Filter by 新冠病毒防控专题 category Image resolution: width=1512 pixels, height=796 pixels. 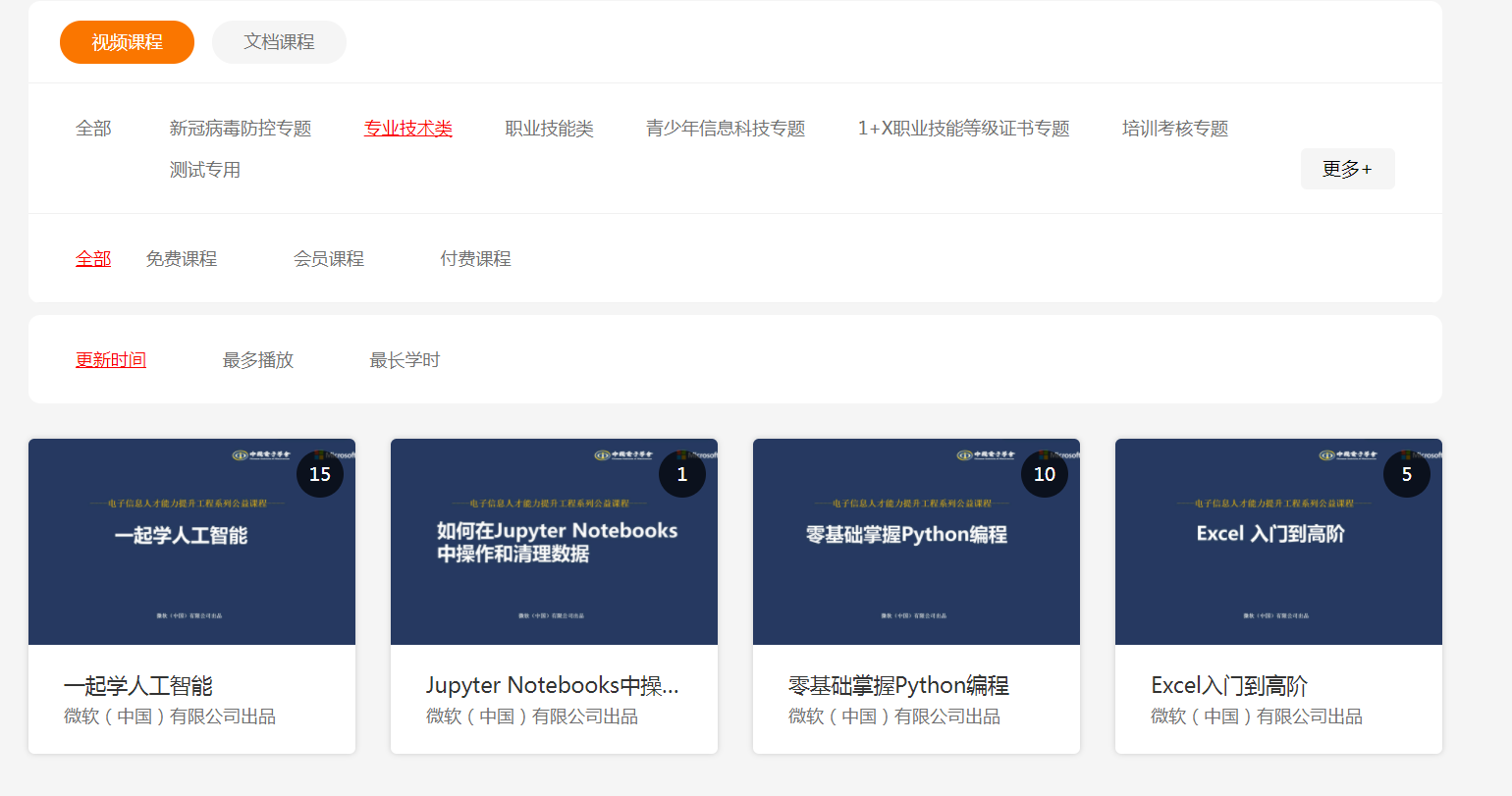241,129
